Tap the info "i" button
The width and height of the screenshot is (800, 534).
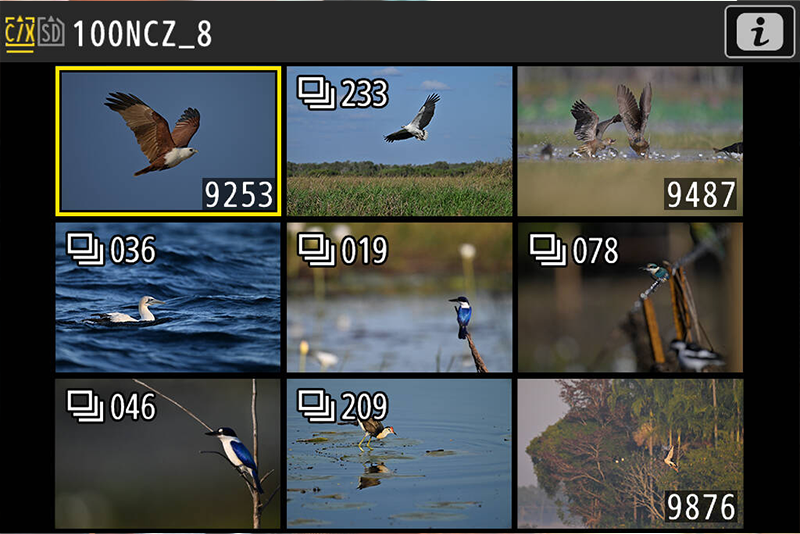(x=759, y=32)
